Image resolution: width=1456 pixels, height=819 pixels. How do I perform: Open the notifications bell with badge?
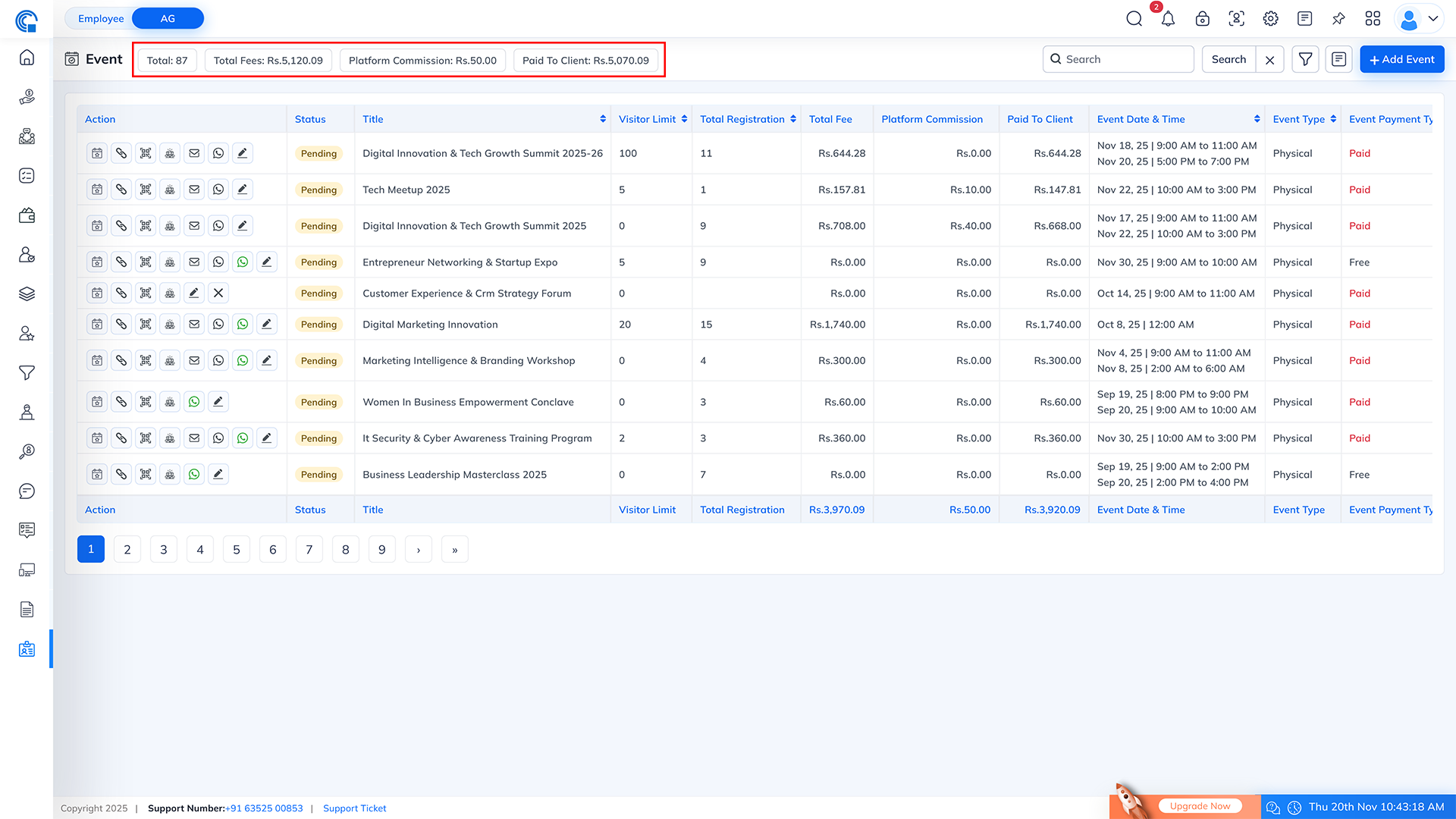point(1168,18)
